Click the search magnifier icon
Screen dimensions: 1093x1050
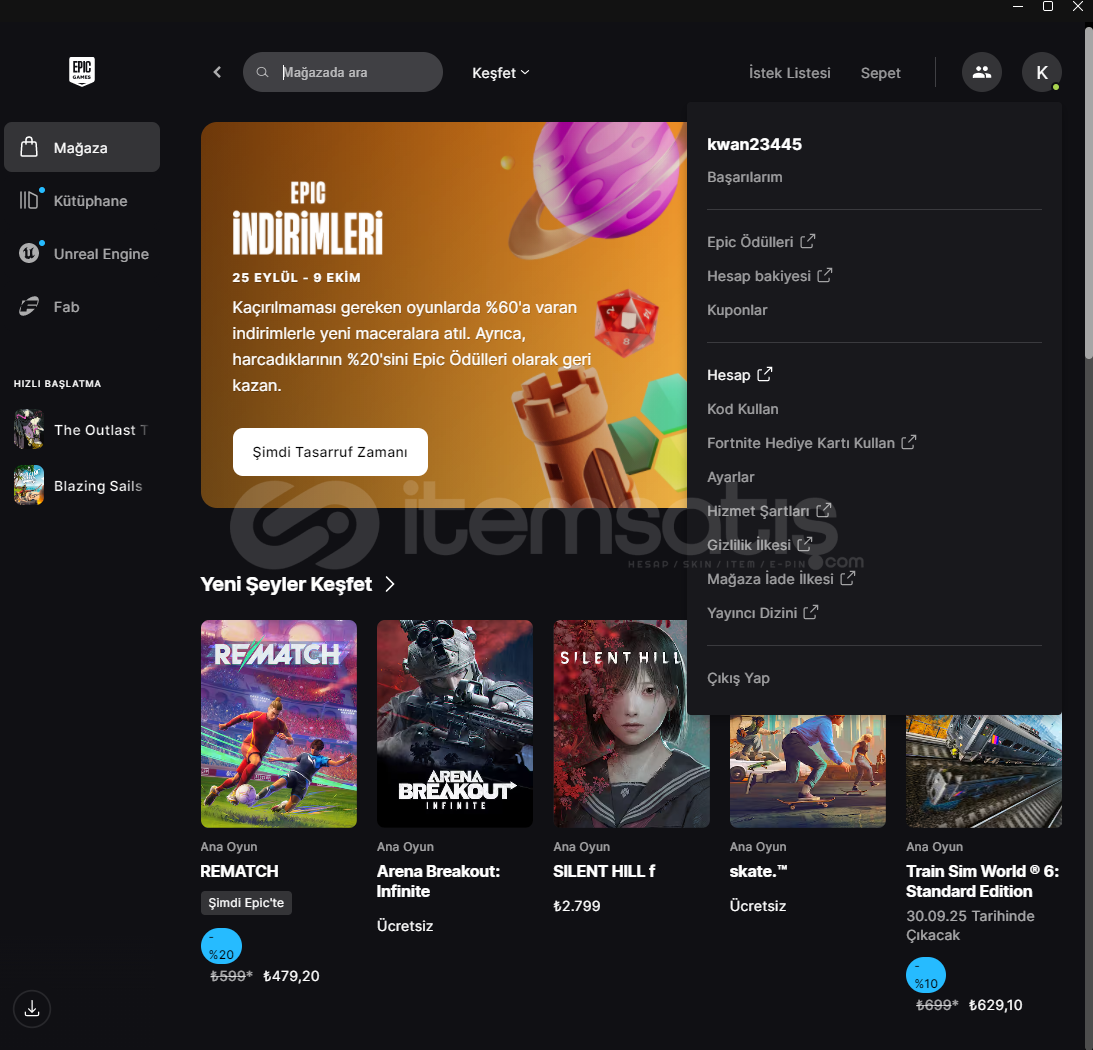pyautogui.click(x=262, y=72)
